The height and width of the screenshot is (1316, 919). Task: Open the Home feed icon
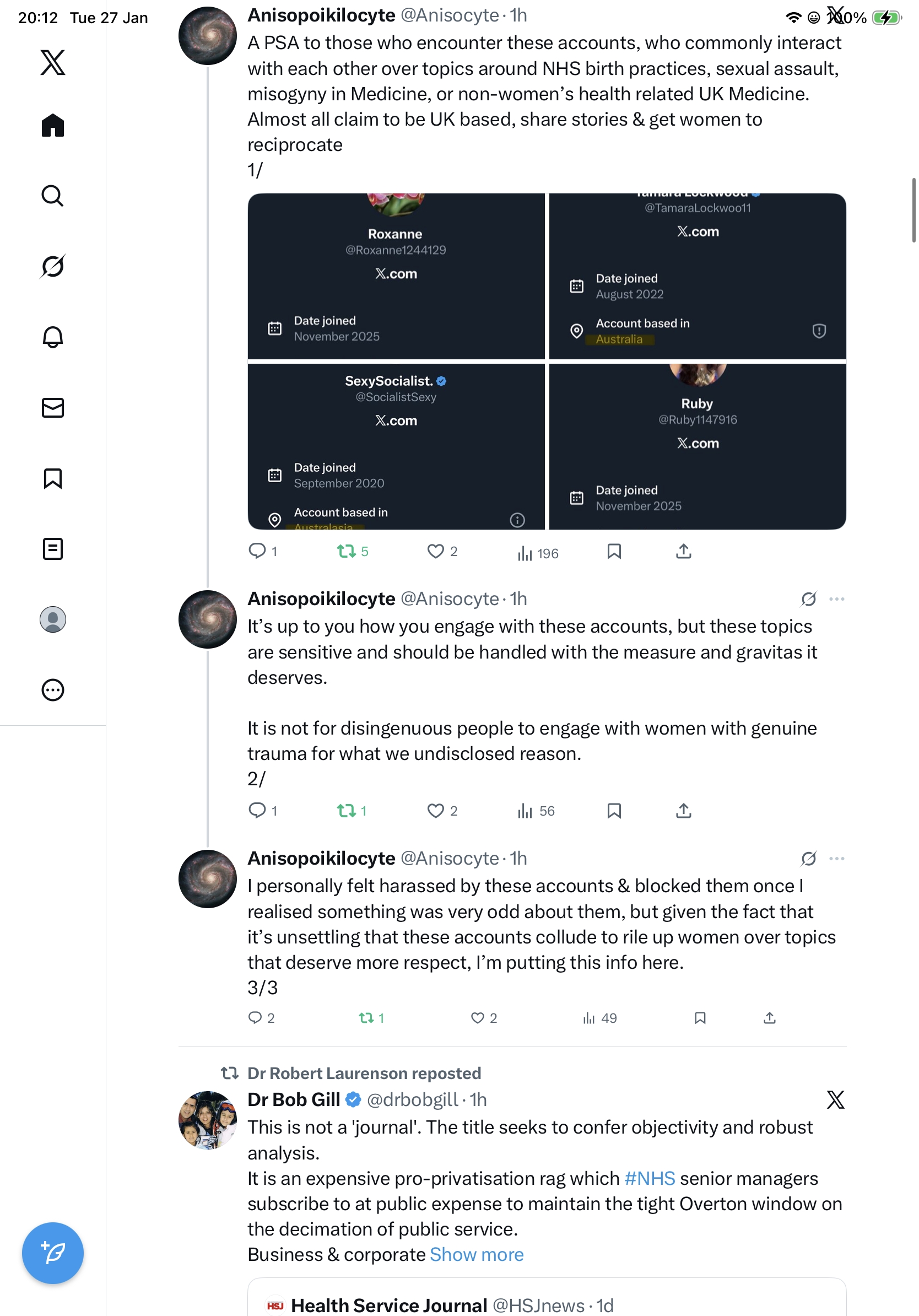tap(53, 126)
